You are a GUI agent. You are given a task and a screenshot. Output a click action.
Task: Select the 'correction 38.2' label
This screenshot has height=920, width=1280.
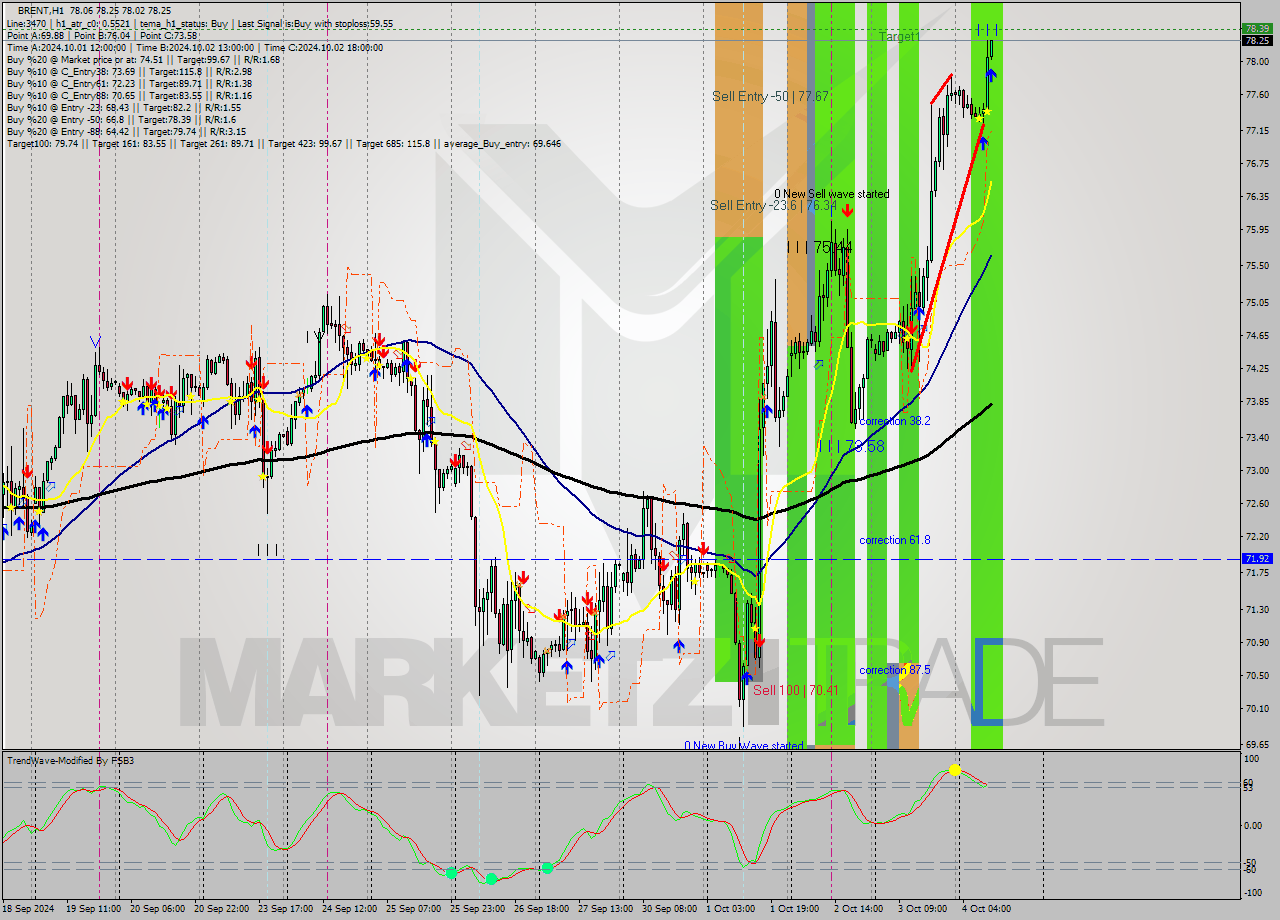click(895, 421)
